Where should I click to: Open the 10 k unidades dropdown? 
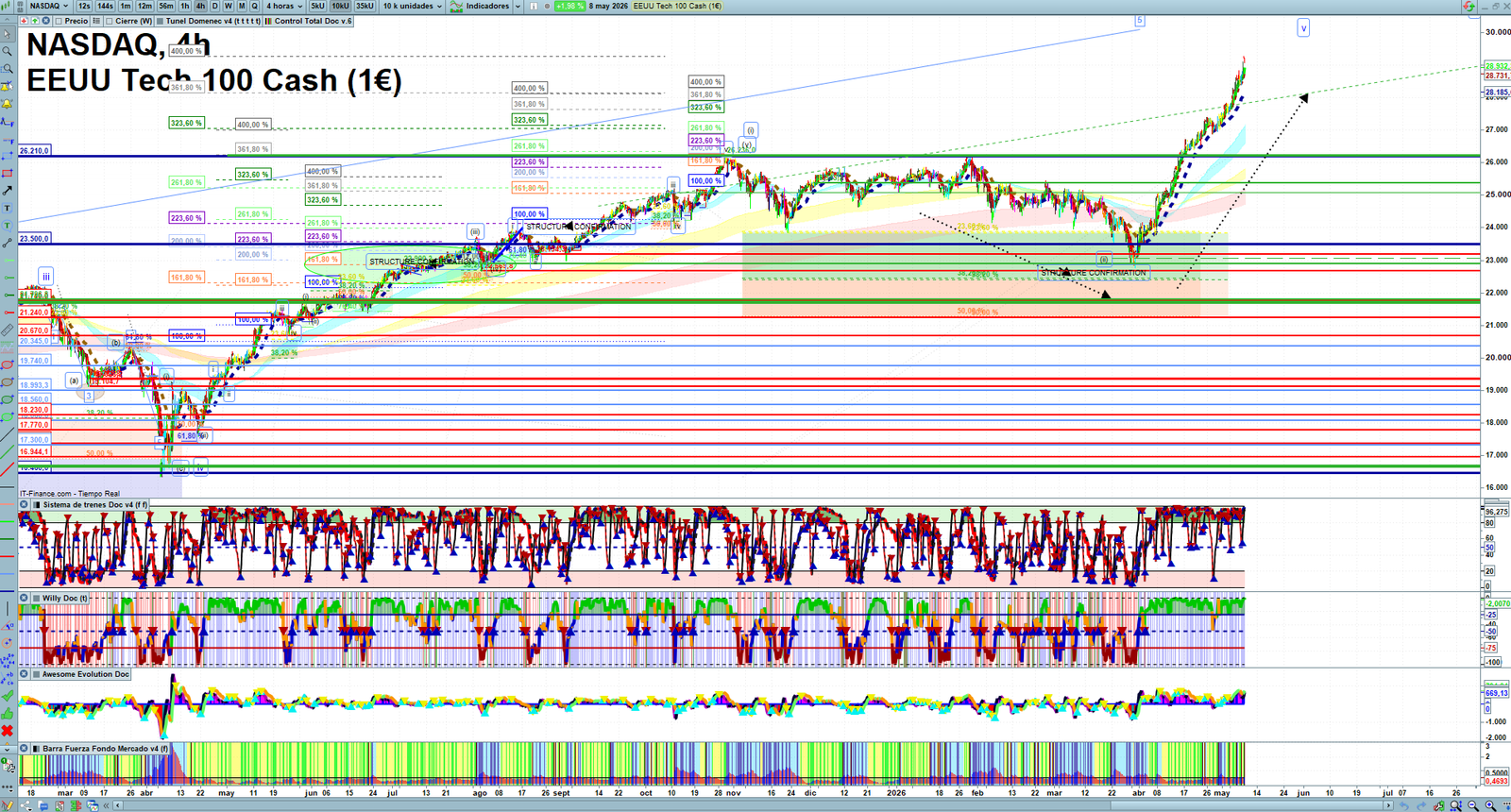(413, 6)
